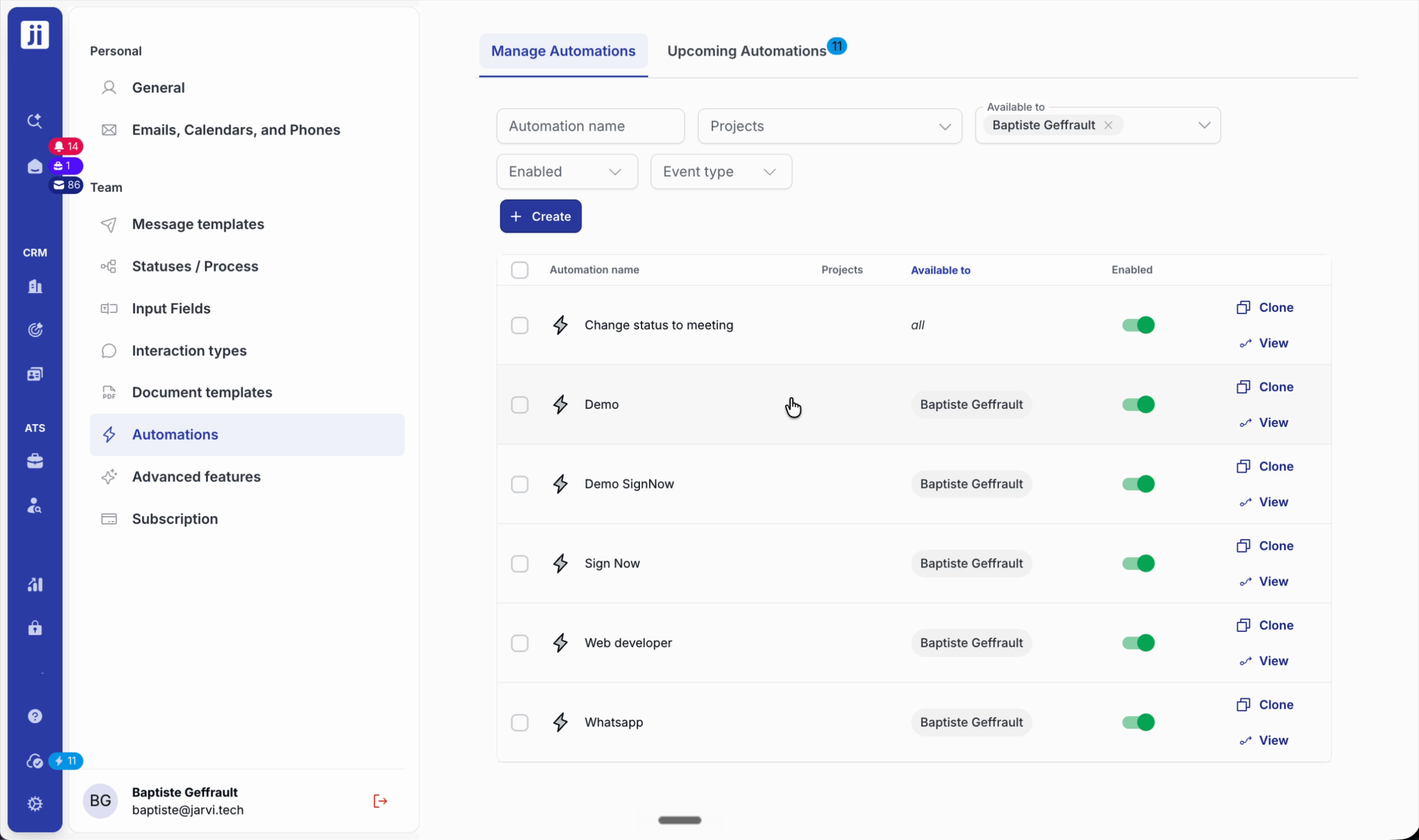Turn off the Whatsapp enabled toggle

pos(1138,722)
